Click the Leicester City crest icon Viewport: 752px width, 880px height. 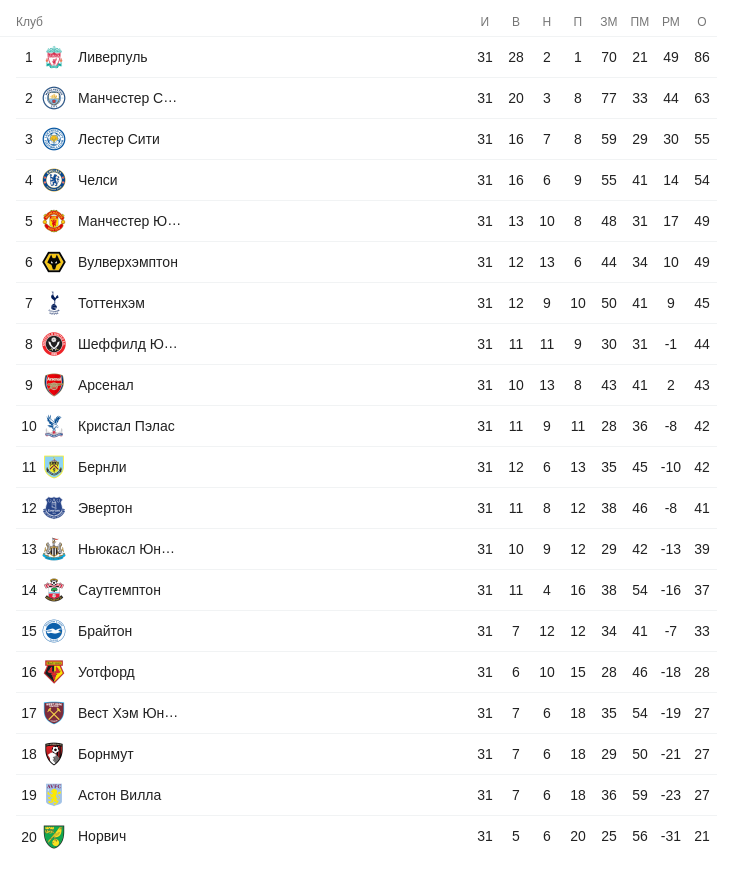pos(54,139)
